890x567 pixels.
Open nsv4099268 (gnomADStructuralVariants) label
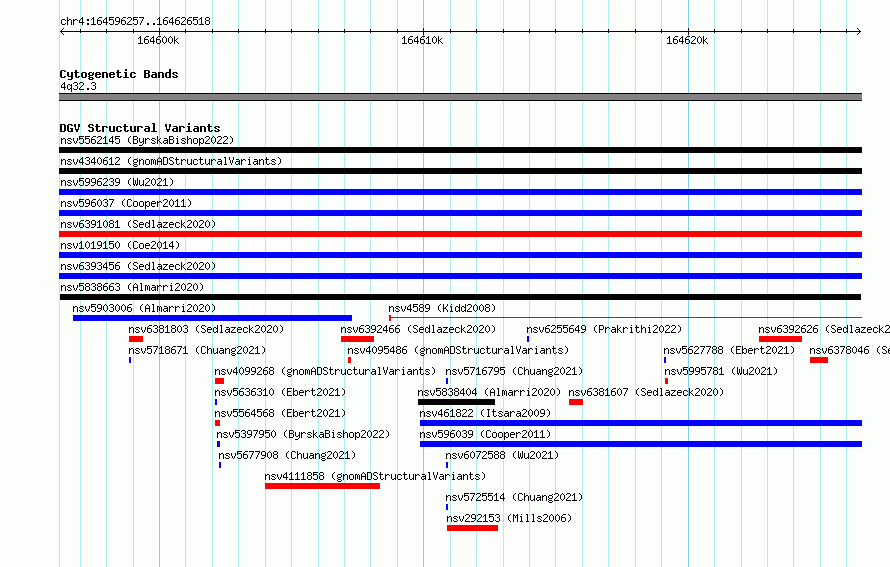(x=325, y=371)
